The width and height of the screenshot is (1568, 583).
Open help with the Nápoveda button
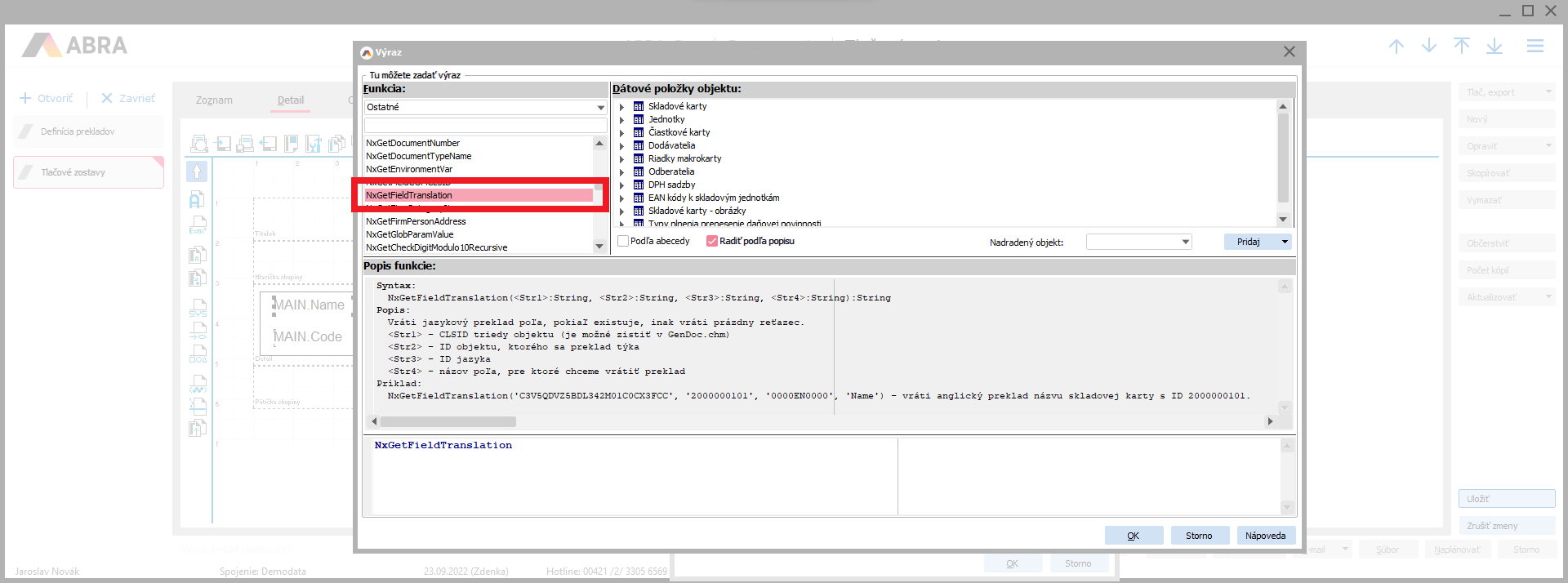pos(1265,536)
